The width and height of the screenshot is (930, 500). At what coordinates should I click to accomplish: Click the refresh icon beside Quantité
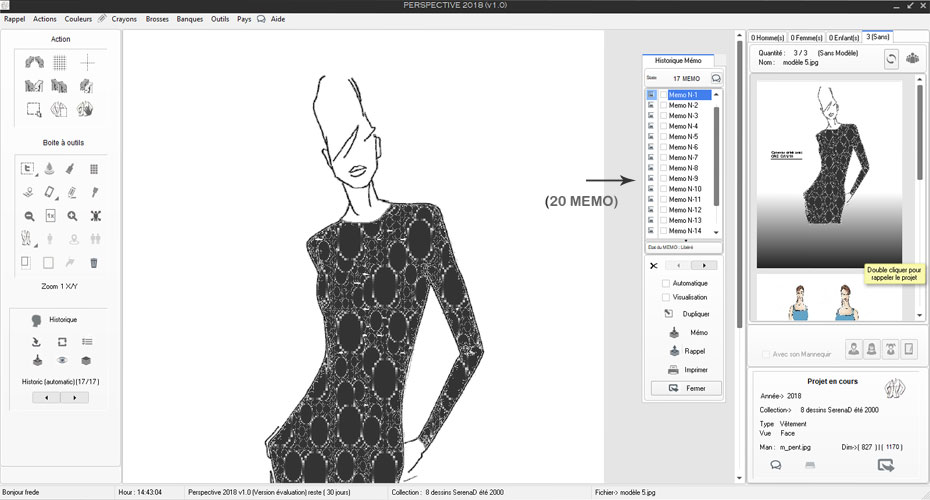891,59
